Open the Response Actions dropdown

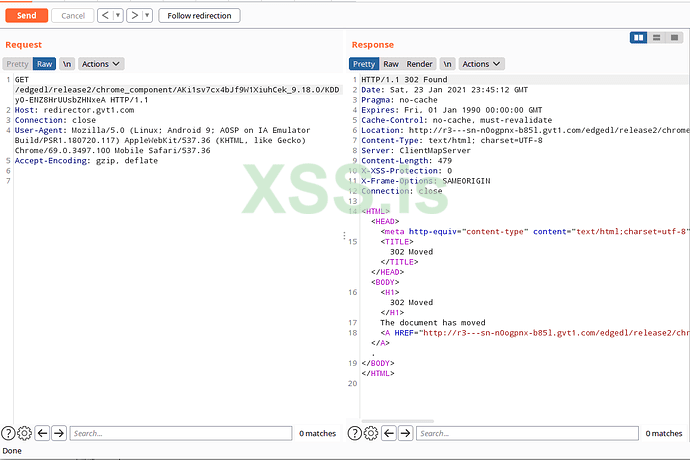coord(482,64)
